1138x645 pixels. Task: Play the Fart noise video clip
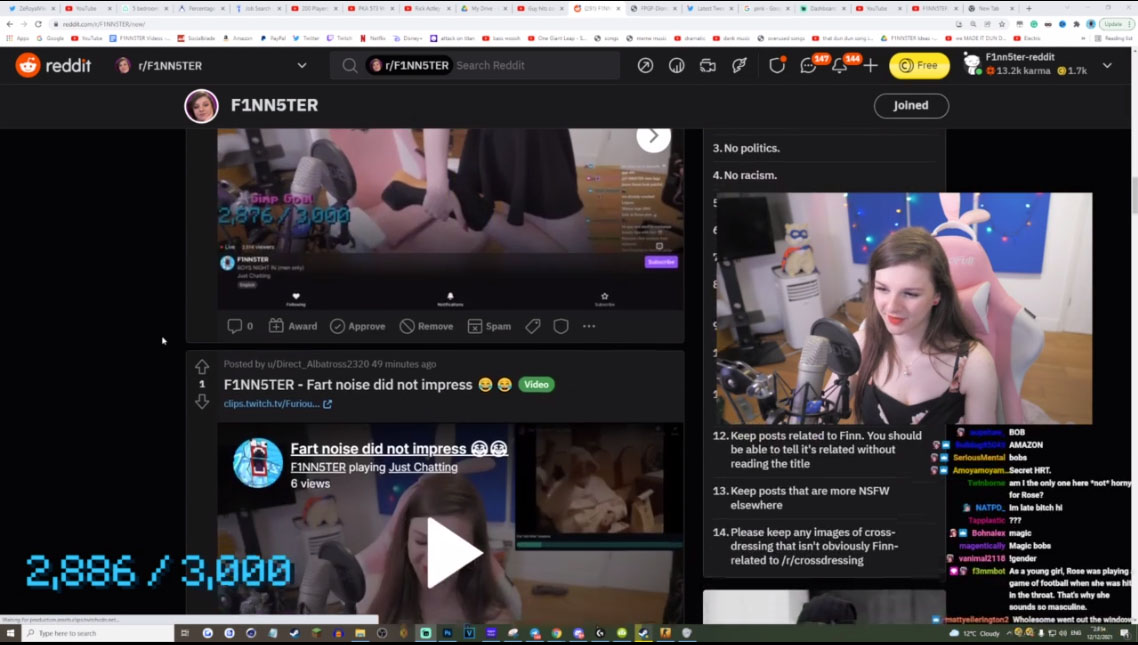tap(453, 553)
